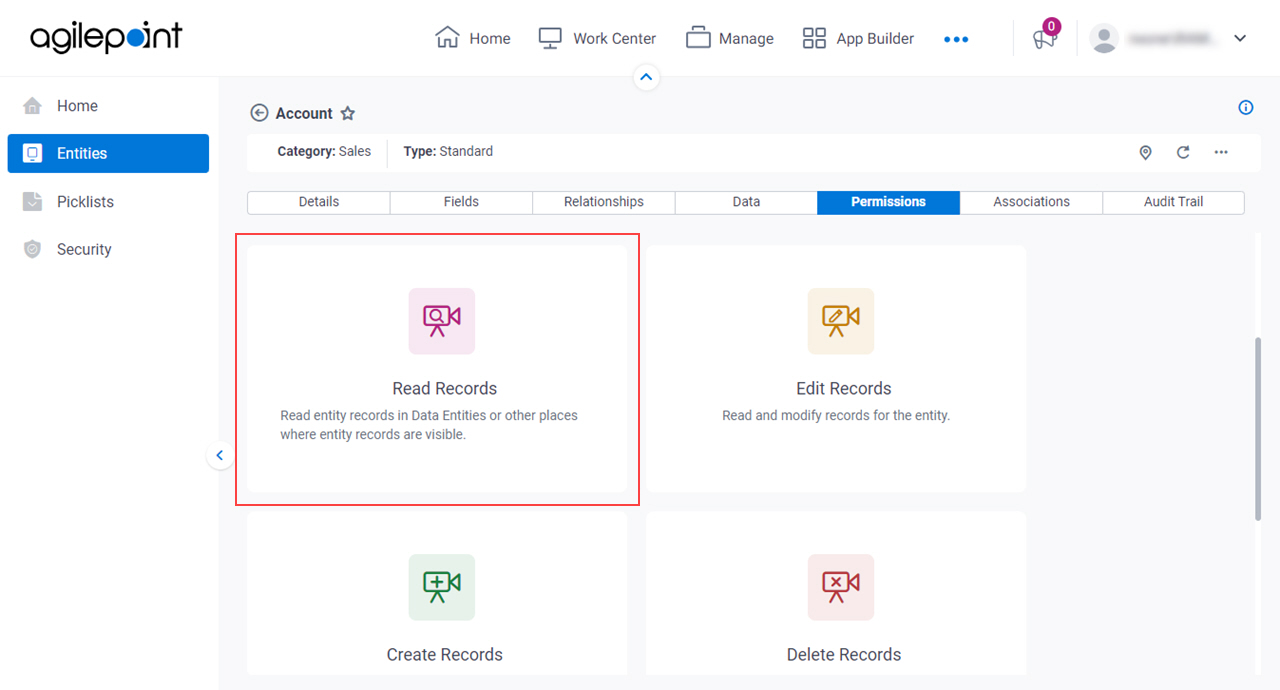Click the Create Records plus icon
The height and width of the screenshot is (690, 1280).
(x=442, y=587)
